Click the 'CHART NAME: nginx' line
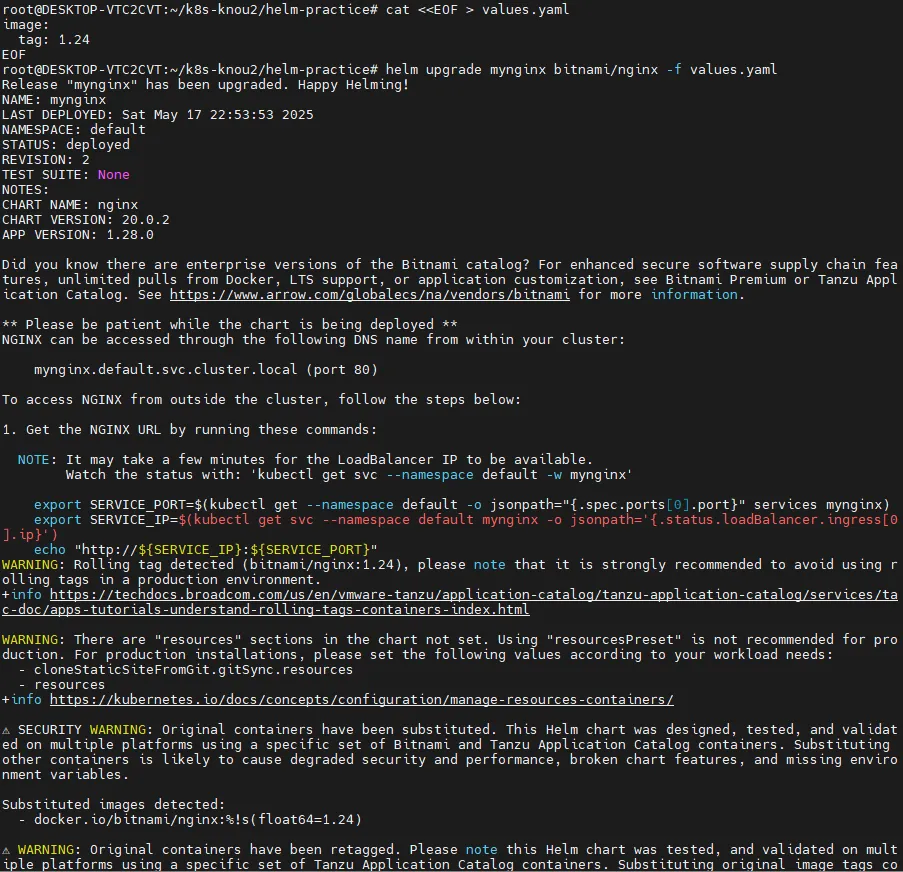Viewport: 903px width, 872px height. [70, 204]
